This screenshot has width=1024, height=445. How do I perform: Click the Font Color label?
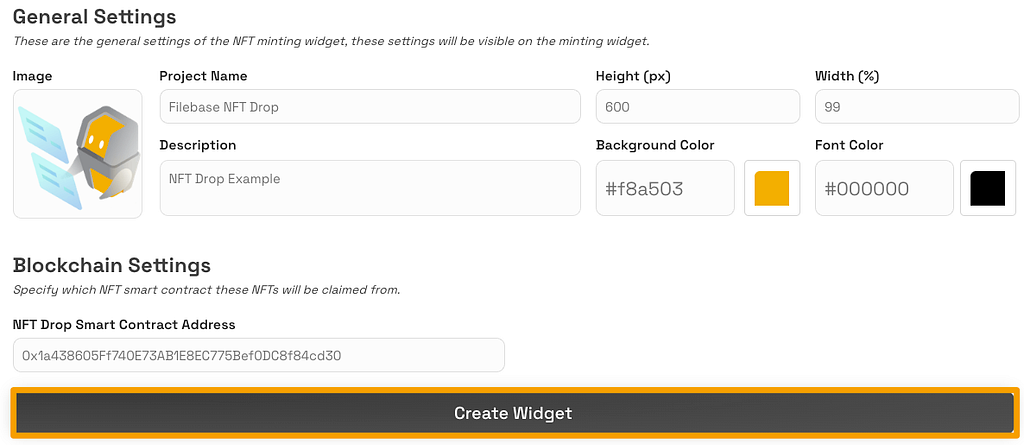(849, 145)
